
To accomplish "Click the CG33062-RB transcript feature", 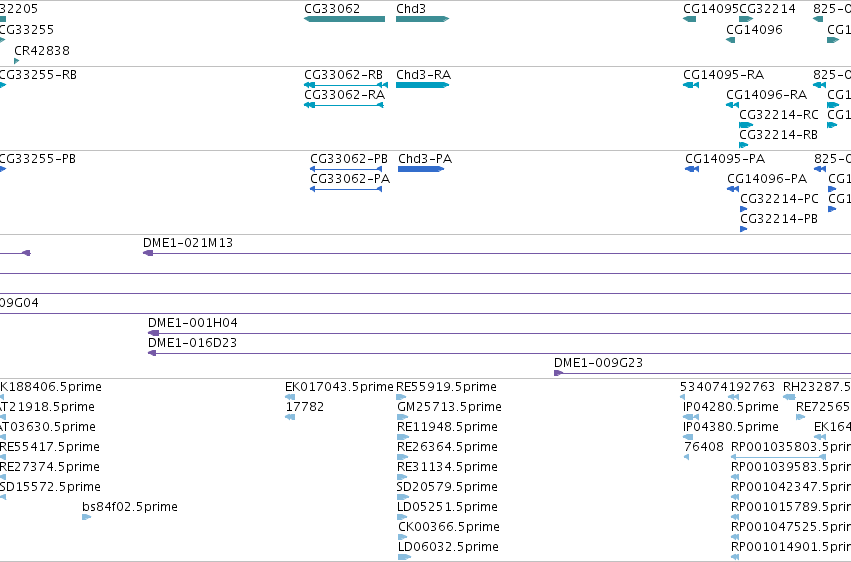I will point(346,85).
